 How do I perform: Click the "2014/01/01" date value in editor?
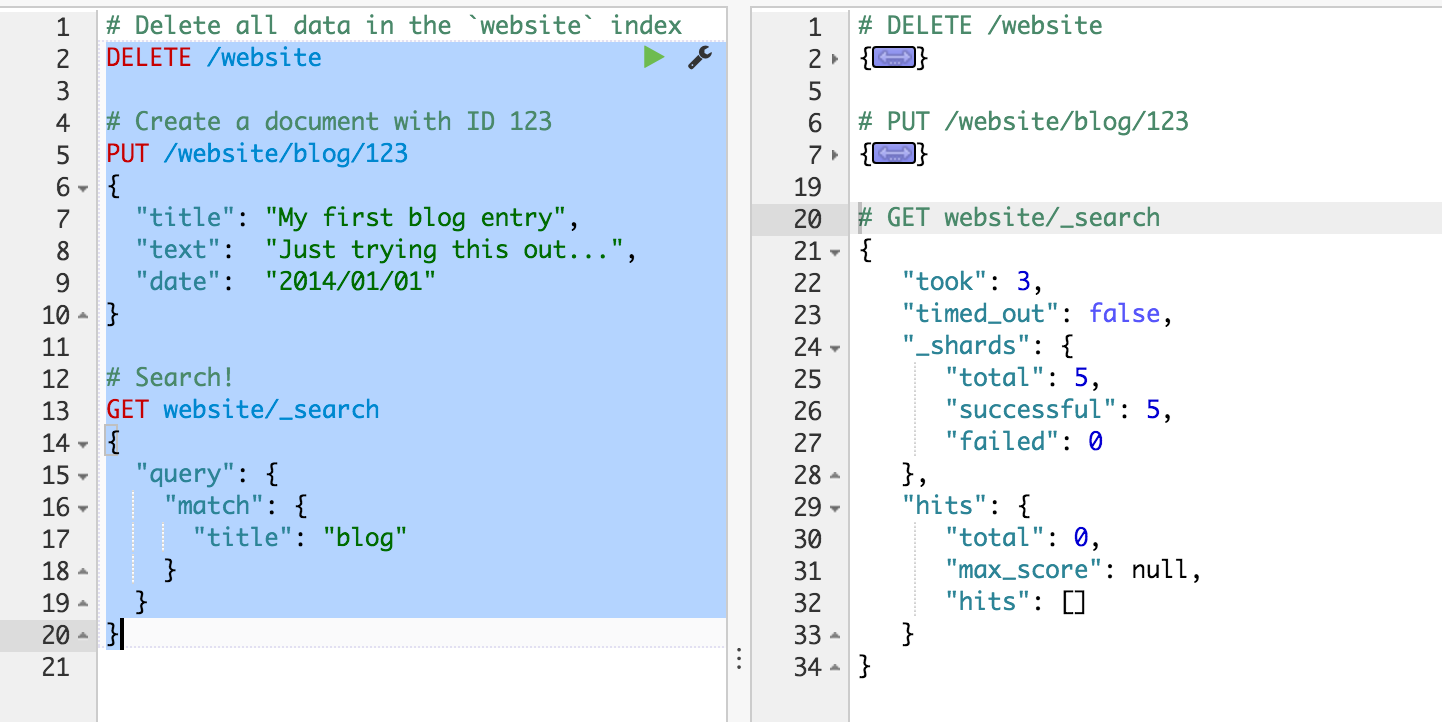click(x=350, y=282)
